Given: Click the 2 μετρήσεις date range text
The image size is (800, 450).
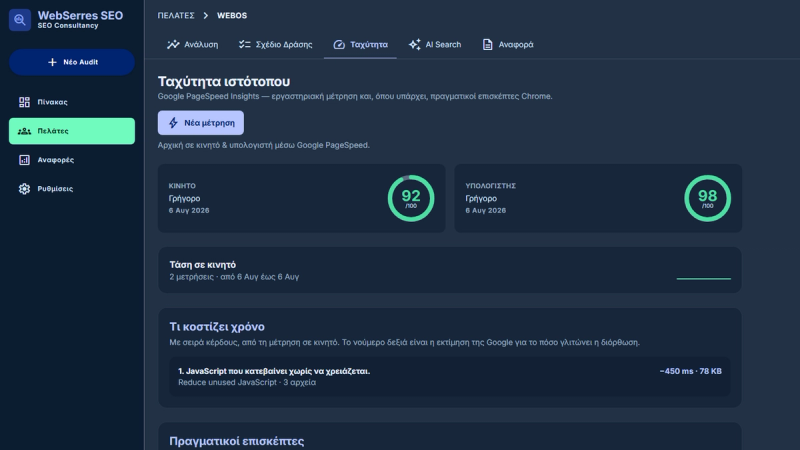Looking at the screenshot, I should point(234,277).
